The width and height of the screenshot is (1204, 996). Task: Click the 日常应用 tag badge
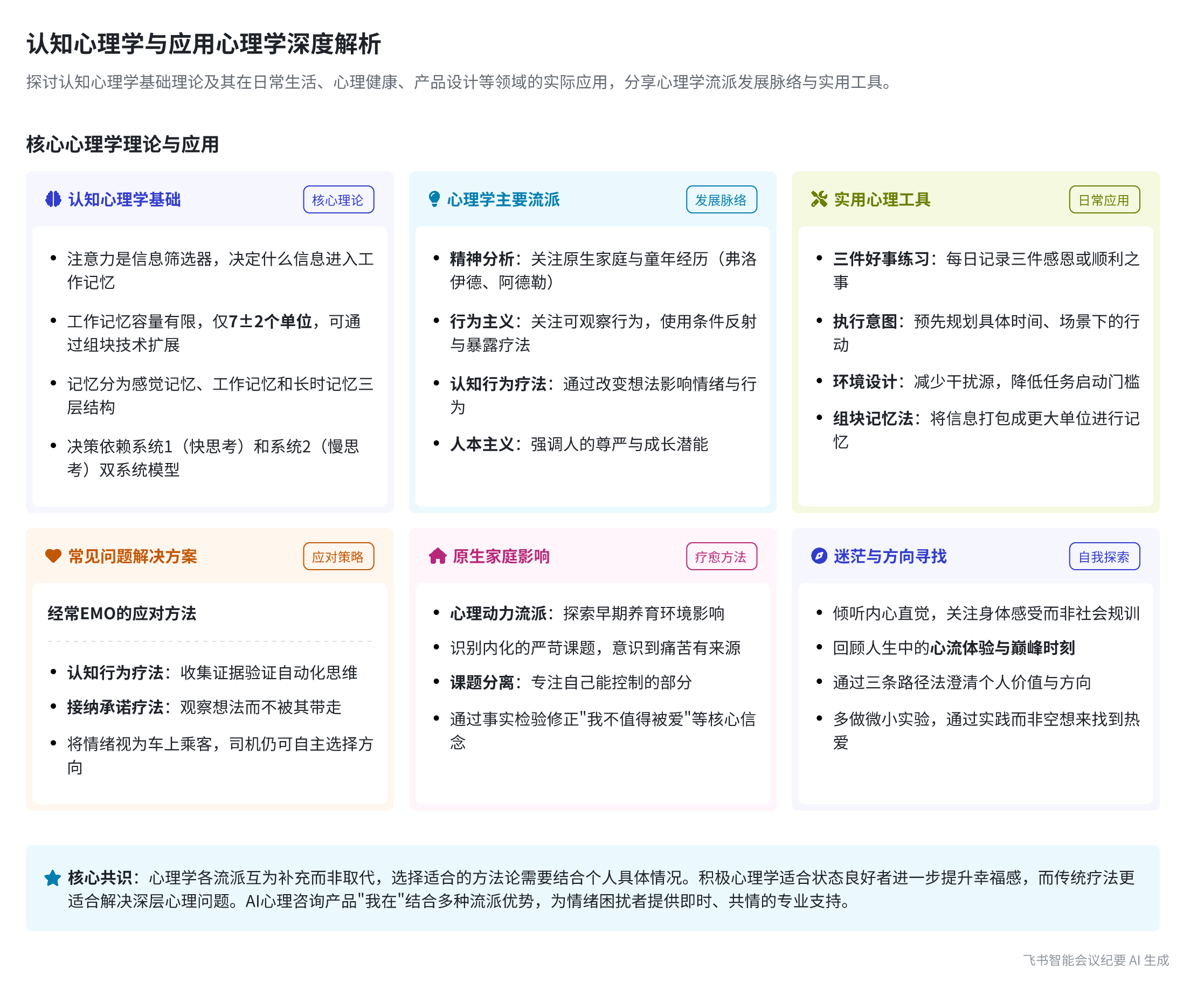[1104, 200]
